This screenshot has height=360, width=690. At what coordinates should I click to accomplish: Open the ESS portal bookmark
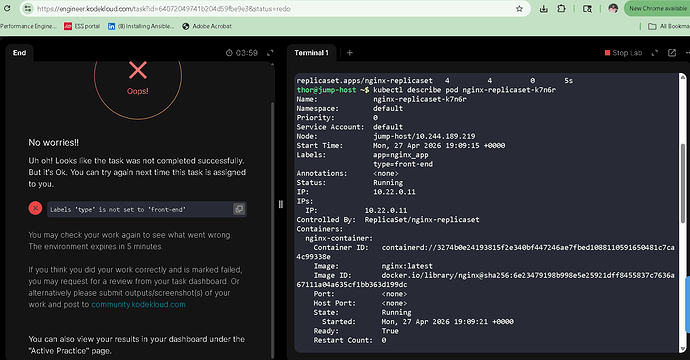(82, 26)
